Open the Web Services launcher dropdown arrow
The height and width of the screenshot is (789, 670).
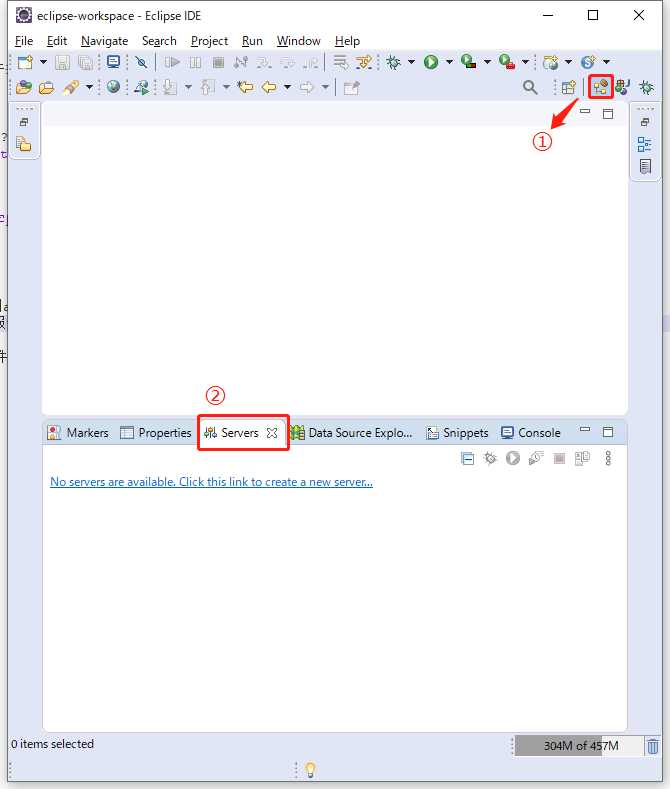click(x=607, y=62)
